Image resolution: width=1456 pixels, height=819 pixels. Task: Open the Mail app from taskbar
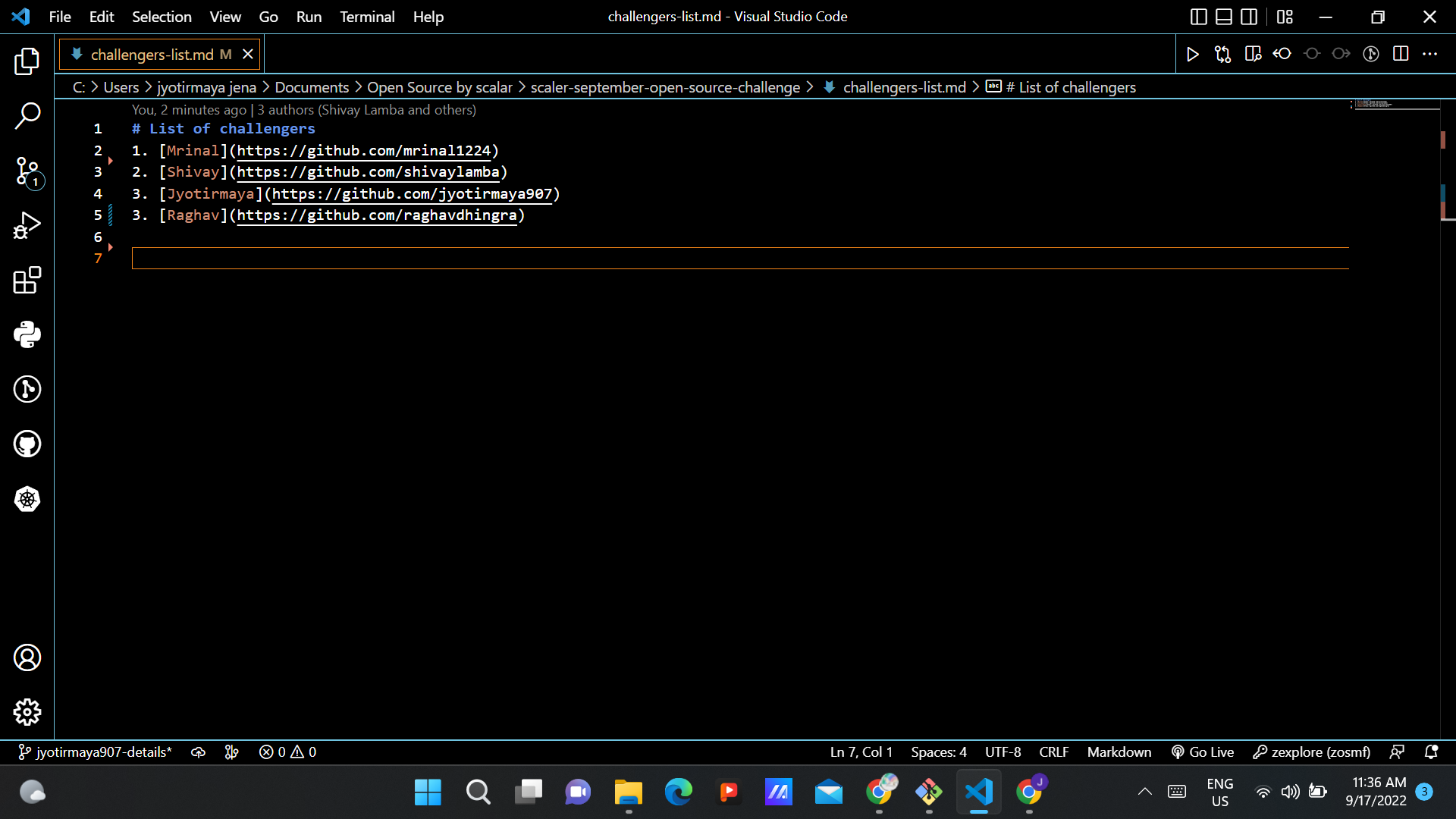(x=828, y=792)
